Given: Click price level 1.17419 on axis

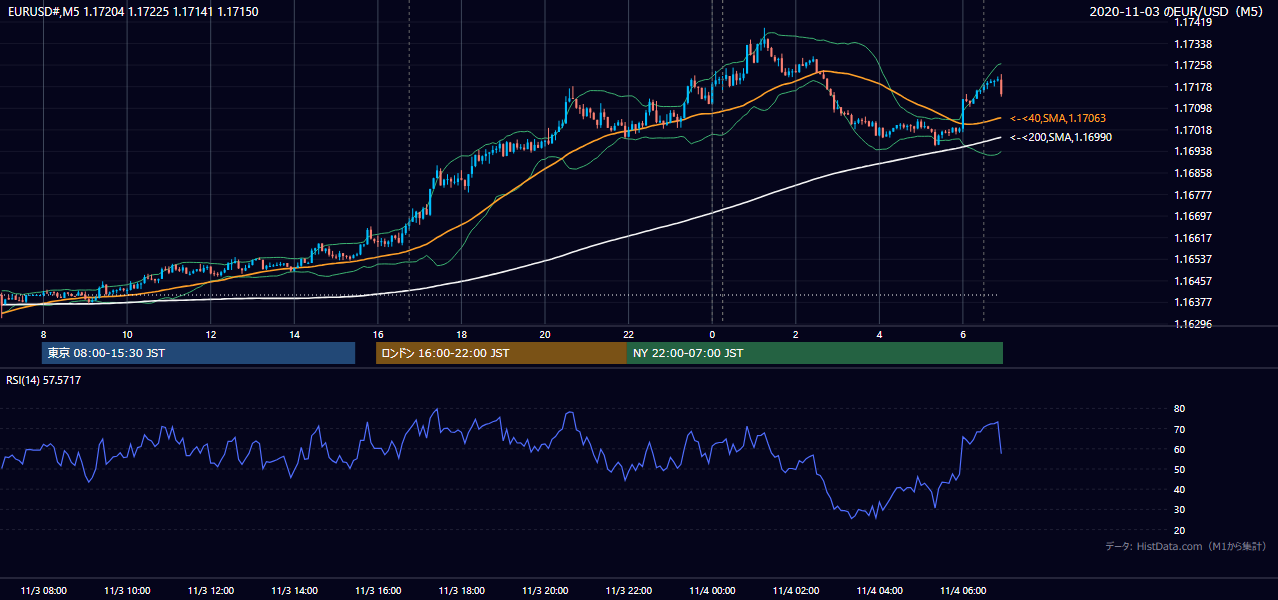Looking at the screenshot, I should click(x=1193, y=22).
